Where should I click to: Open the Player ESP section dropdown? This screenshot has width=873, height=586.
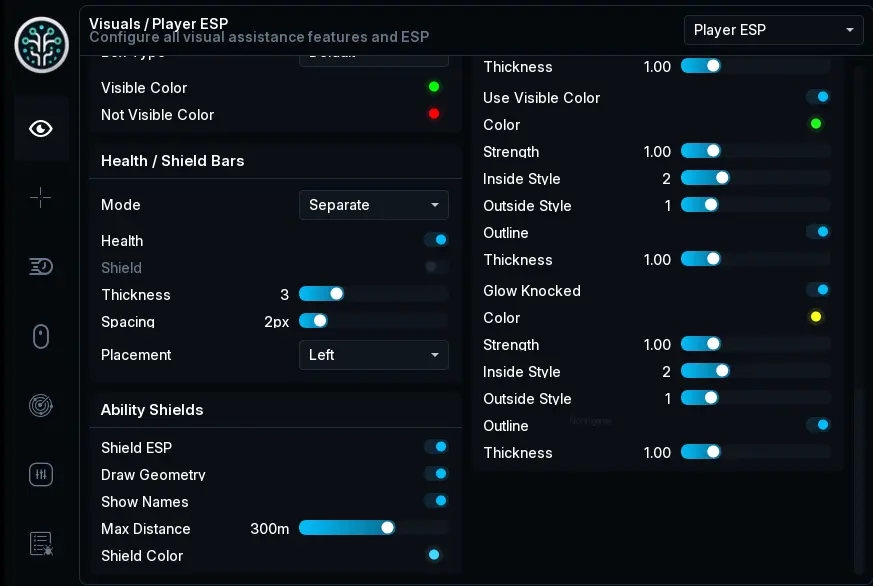[x=773, y=30]
